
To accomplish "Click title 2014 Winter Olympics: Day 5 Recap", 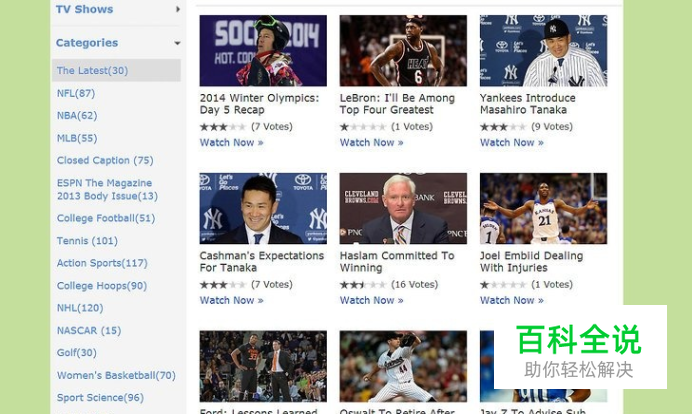I will 259,104.
